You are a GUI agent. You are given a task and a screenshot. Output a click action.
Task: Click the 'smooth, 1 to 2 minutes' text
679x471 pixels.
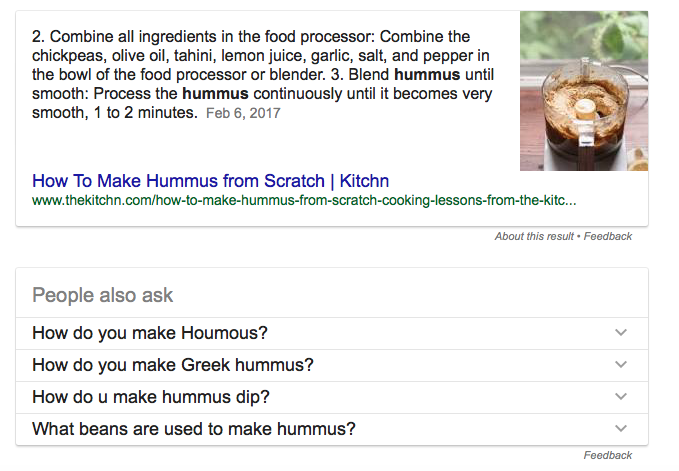coord(114,113)
